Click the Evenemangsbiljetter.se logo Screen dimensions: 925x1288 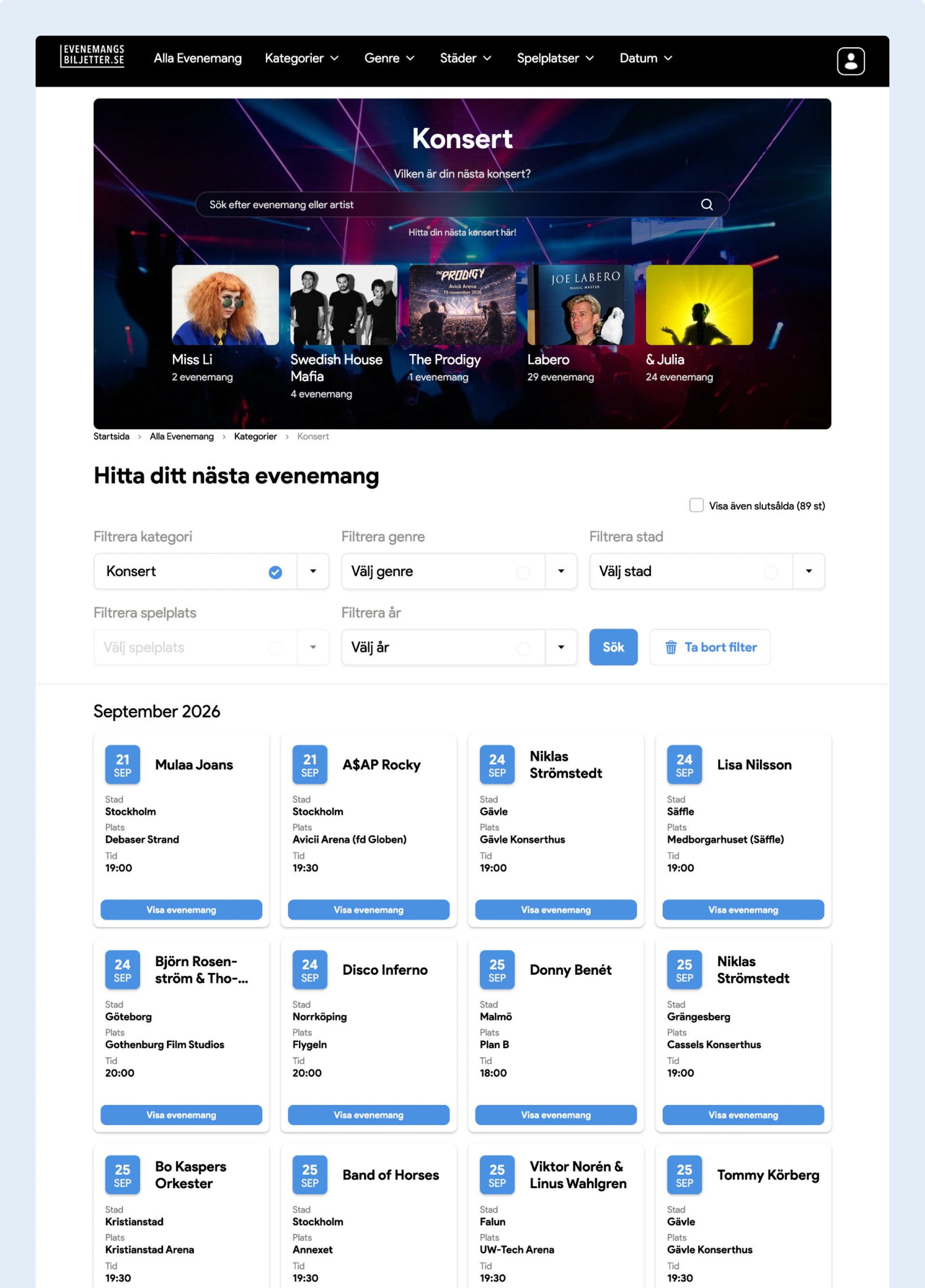92,56
